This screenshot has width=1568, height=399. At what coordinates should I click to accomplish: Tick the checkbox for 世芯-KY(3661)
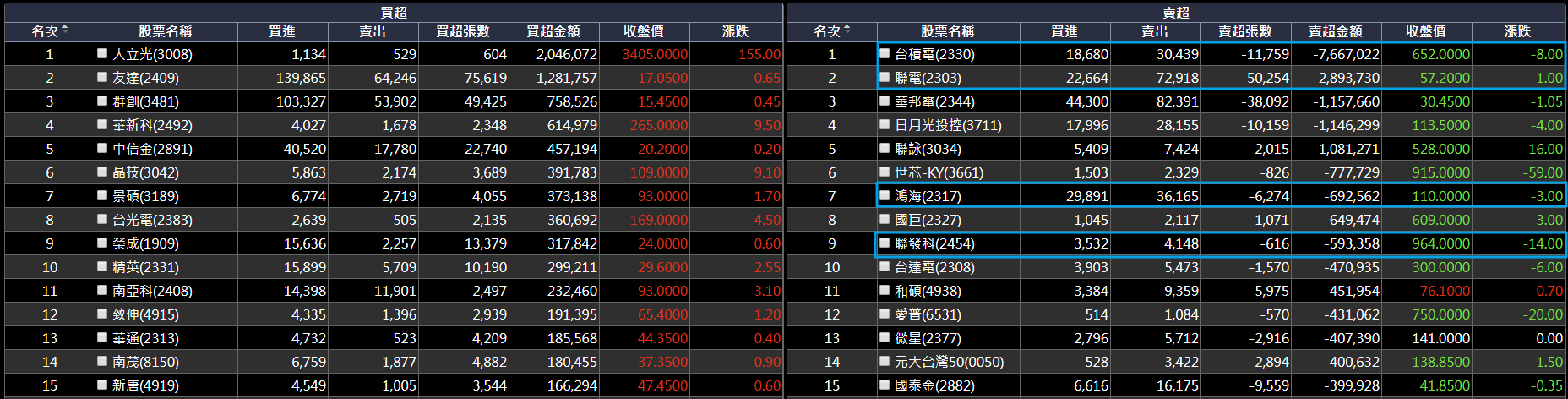pos(885,172)
